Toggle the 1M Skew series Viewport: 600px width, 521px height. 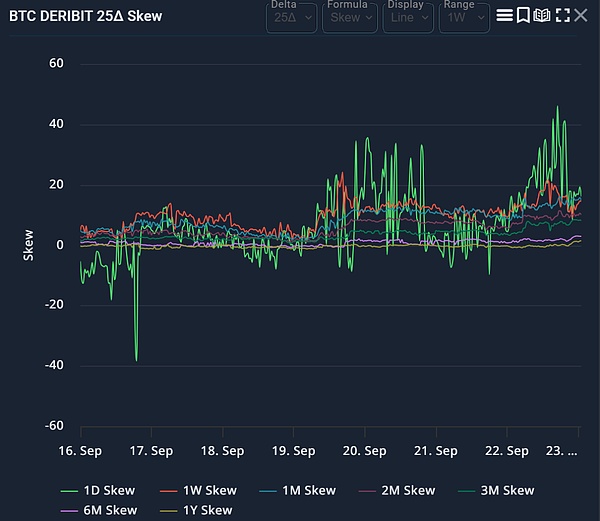(x=308, y=490)
